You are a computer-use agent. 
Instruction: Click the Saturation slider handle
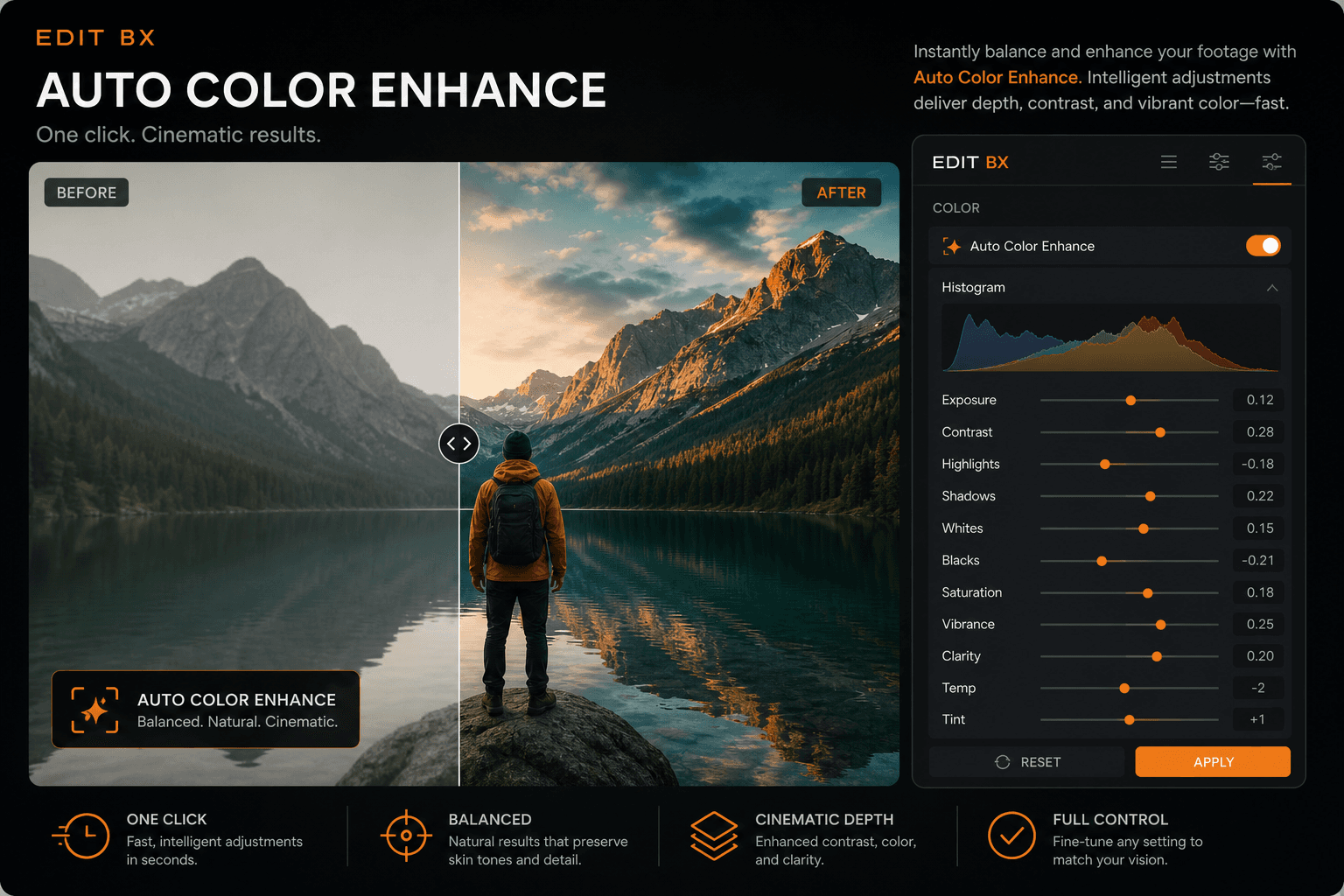click(x=1148, y=593)
